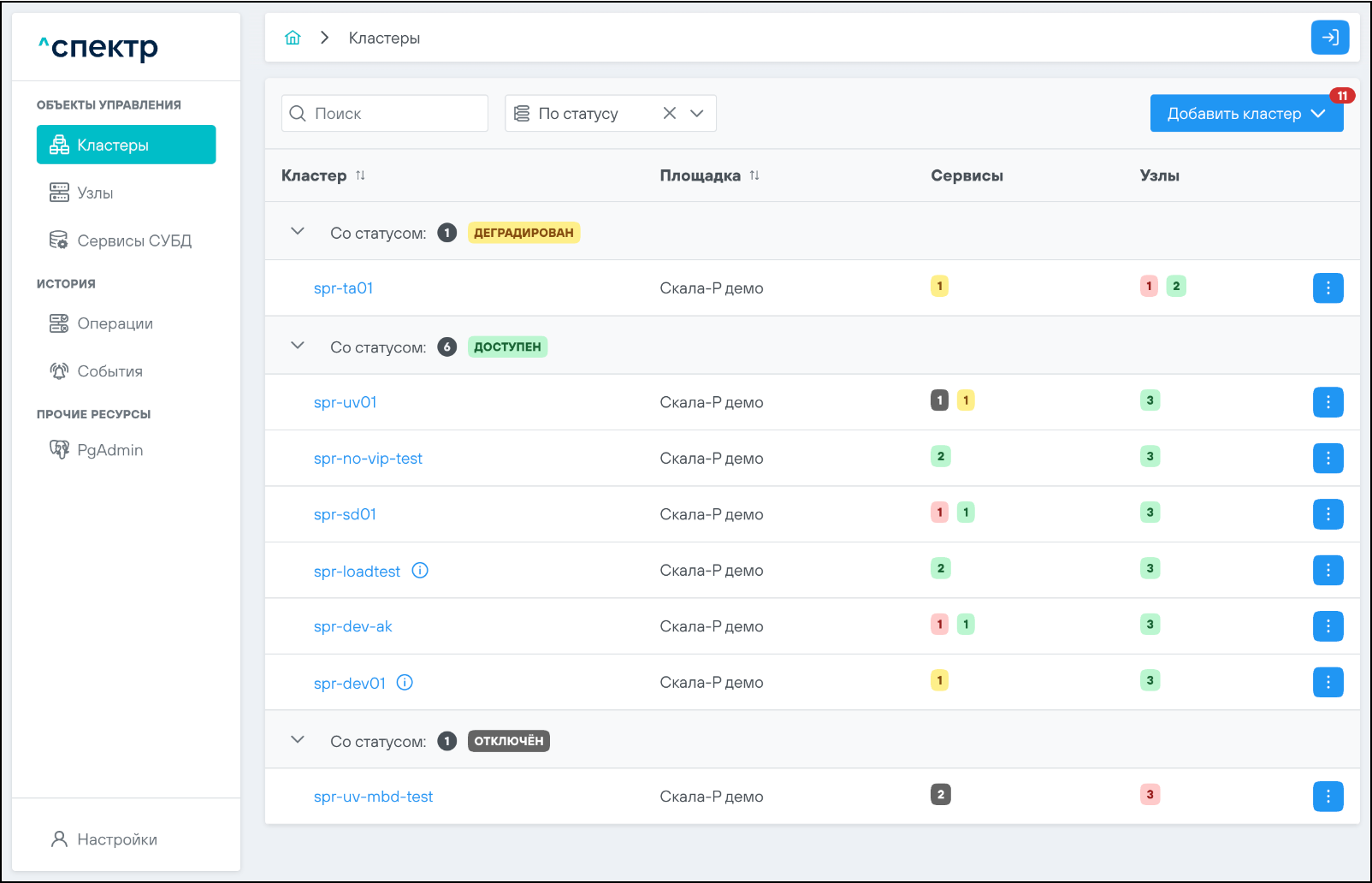Open three-dot menu for spr-uv-mbd-test
Viewport: 1372px width, 883px height.
(1328, 797)
